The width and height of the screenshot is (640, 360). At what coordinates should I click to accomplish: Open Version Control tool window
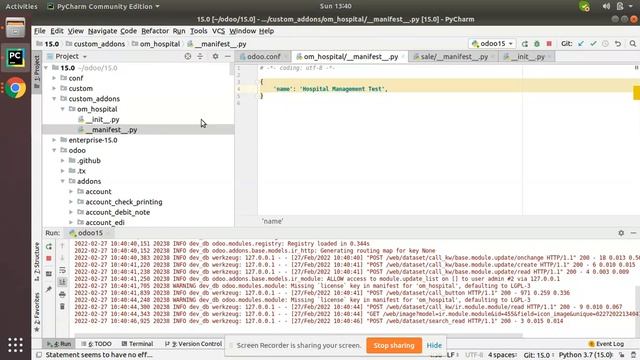point(193,344)
